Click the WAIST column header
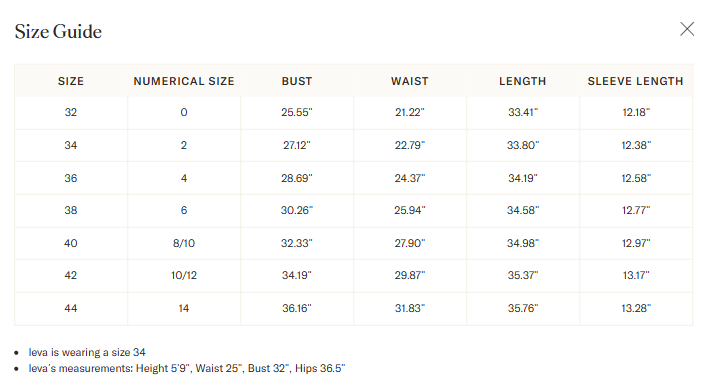Screen dimensions: 709x392 pos(410,81)
